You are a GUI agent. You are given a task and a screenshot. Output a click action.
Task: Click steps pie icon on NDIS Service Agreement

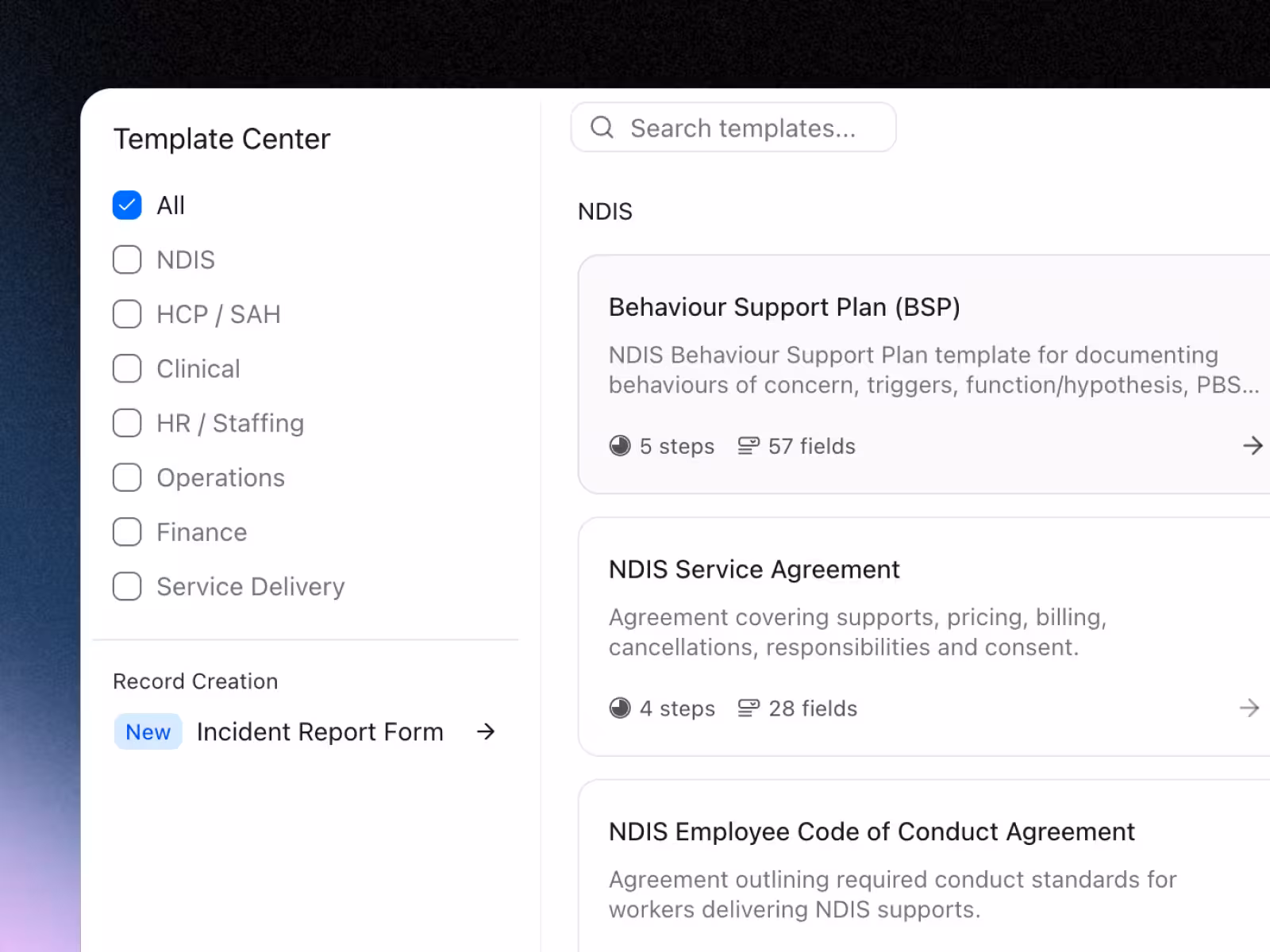click(x=620, y=708)
